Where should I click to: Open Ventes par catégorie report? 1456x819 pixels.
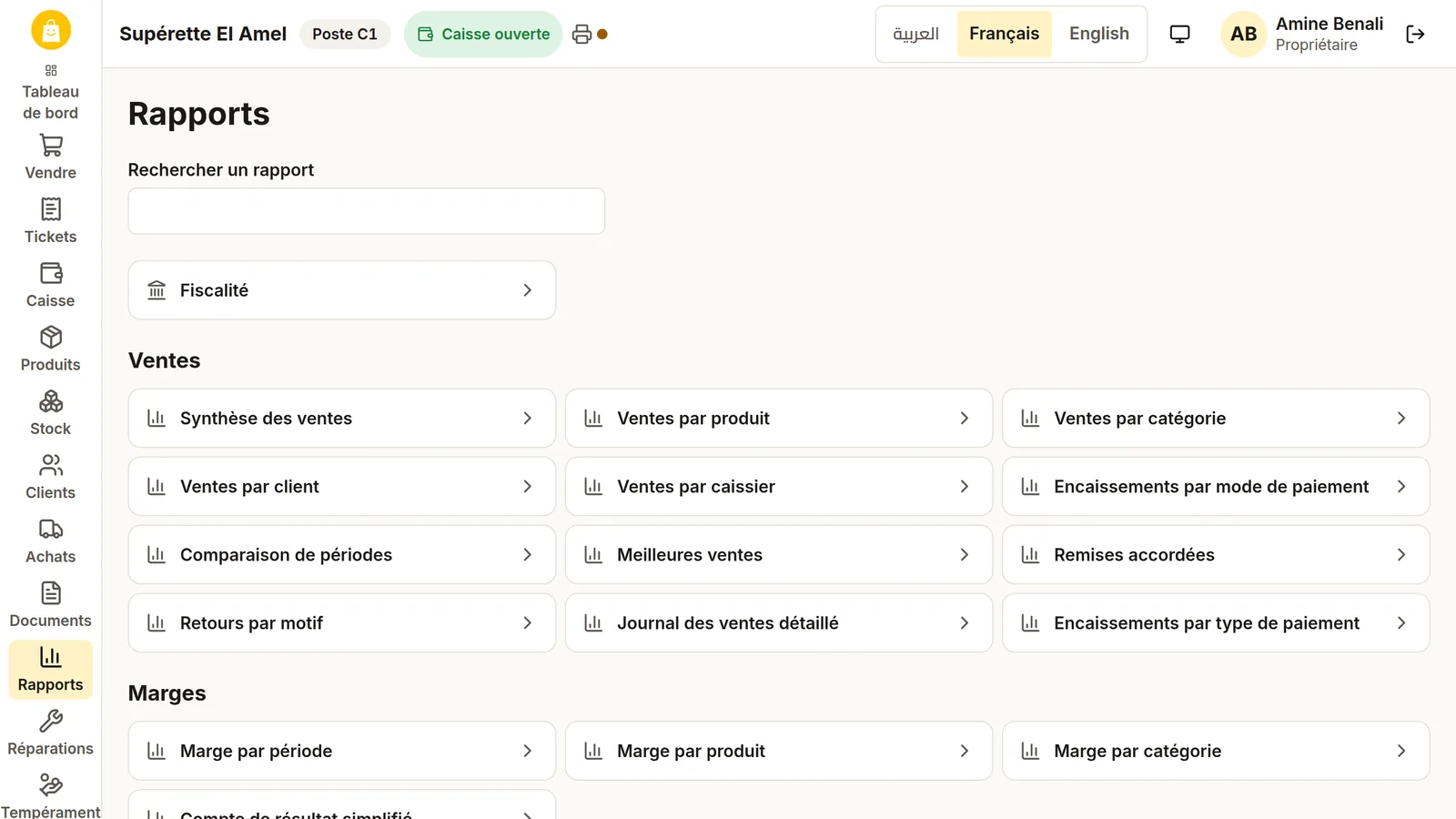tap(1216, 419)
